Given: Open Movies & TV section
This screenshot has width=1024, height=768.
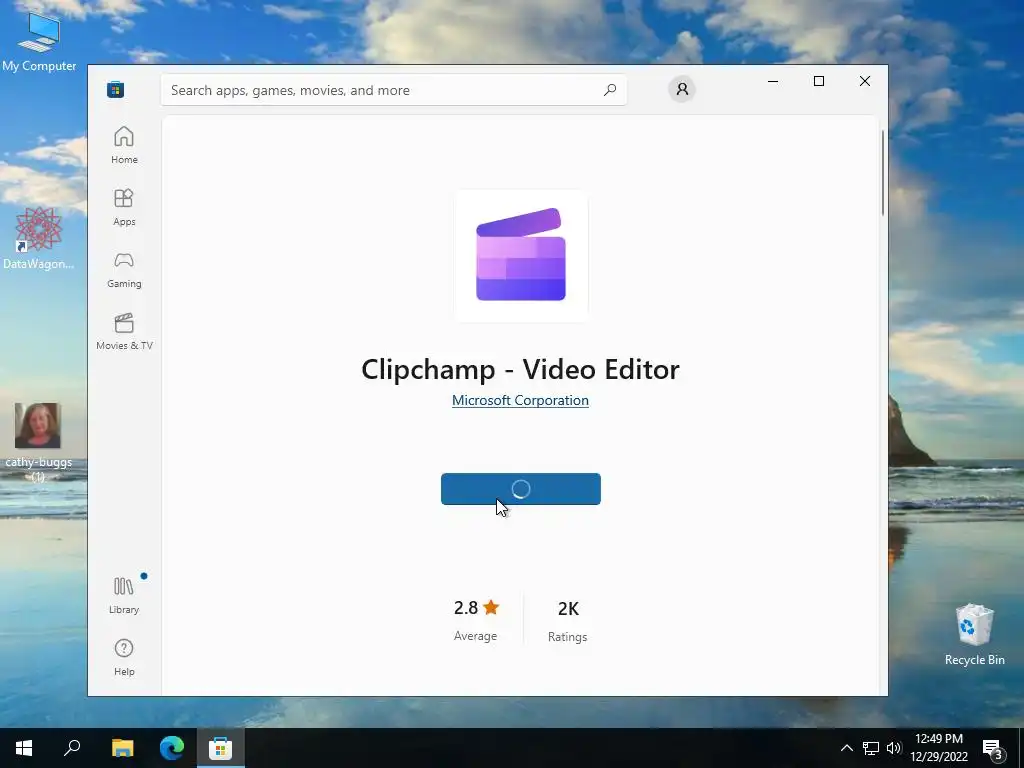Looking at the screenshot, I should click(124, 331).
